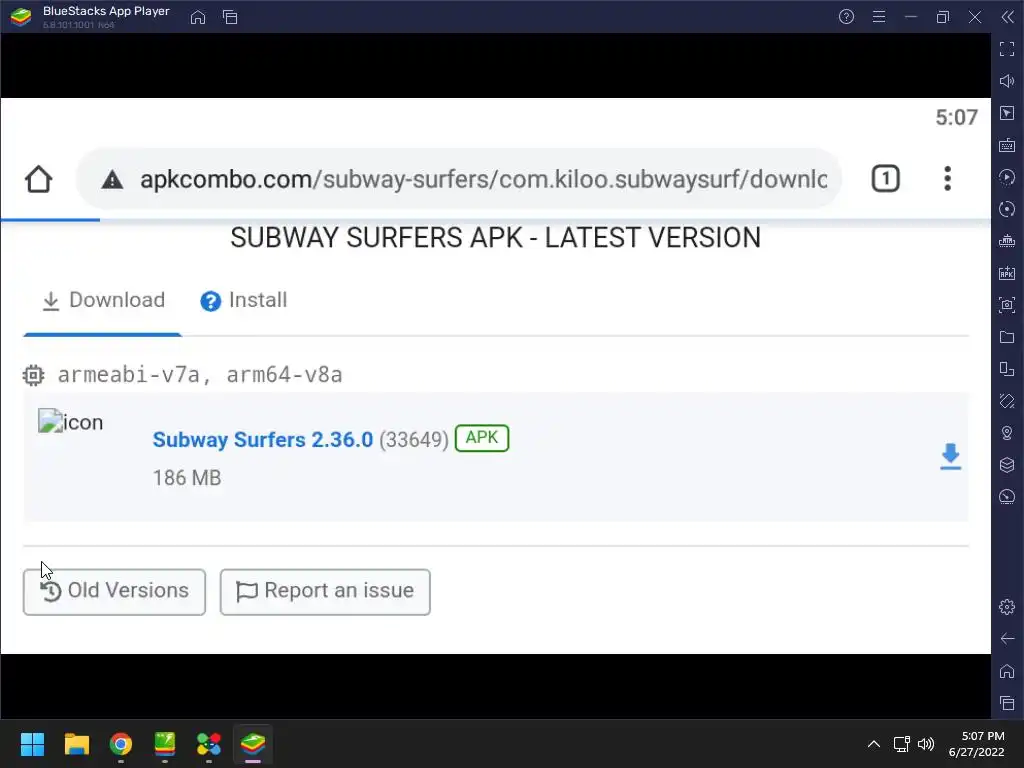Open multi-instance window icon in title bar
The width and height of the screenshot is (1024, 768).
coord(230,17)
